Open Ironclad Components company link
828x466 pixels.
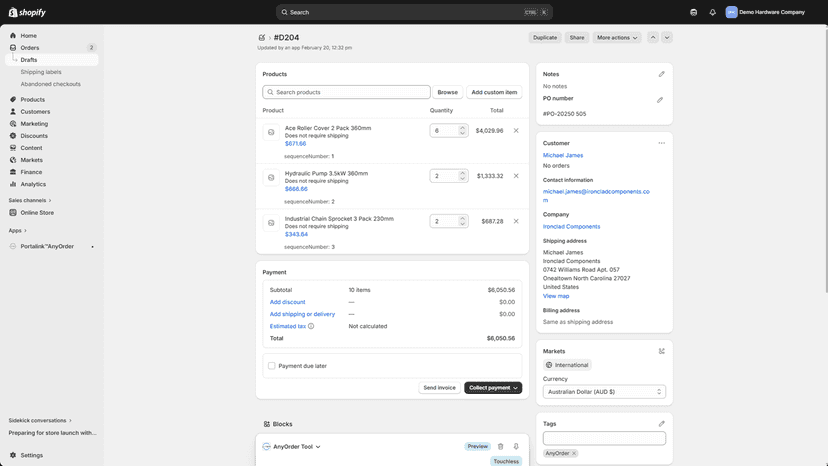571,227
